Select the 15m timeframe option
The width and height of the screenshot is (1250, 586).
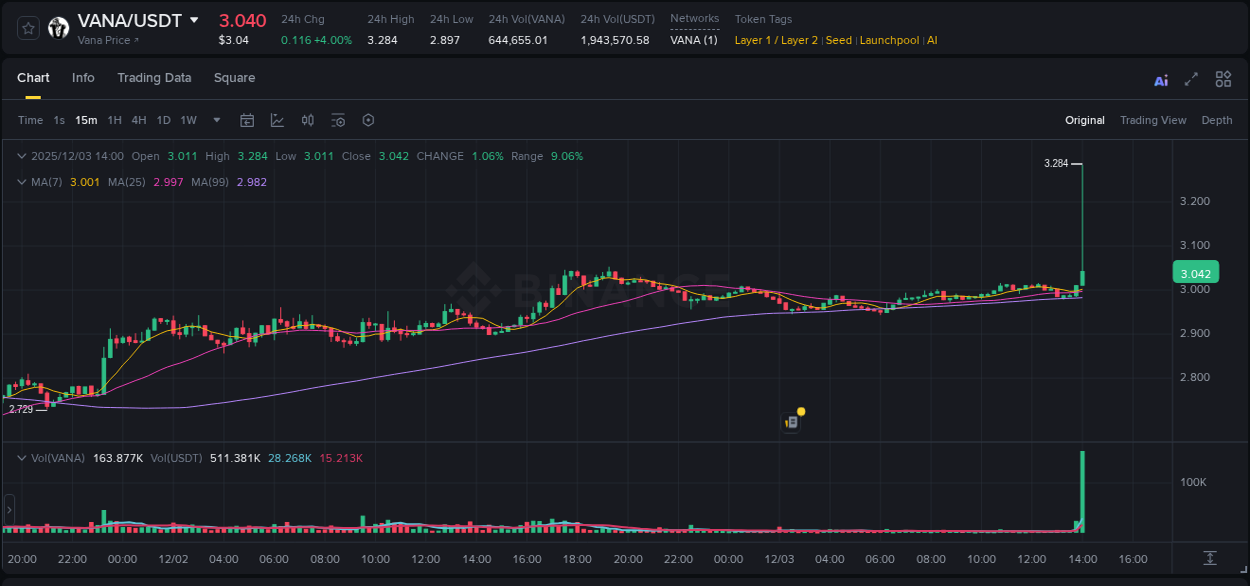click(x=86, y=120)
